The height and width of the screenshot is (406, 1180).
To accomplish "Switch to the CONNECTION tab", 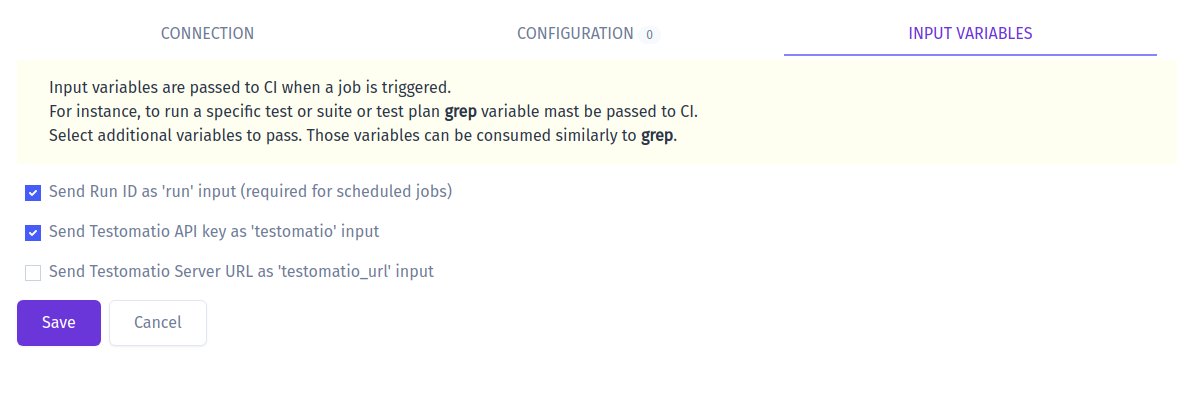I will click(x=207, y=33).
